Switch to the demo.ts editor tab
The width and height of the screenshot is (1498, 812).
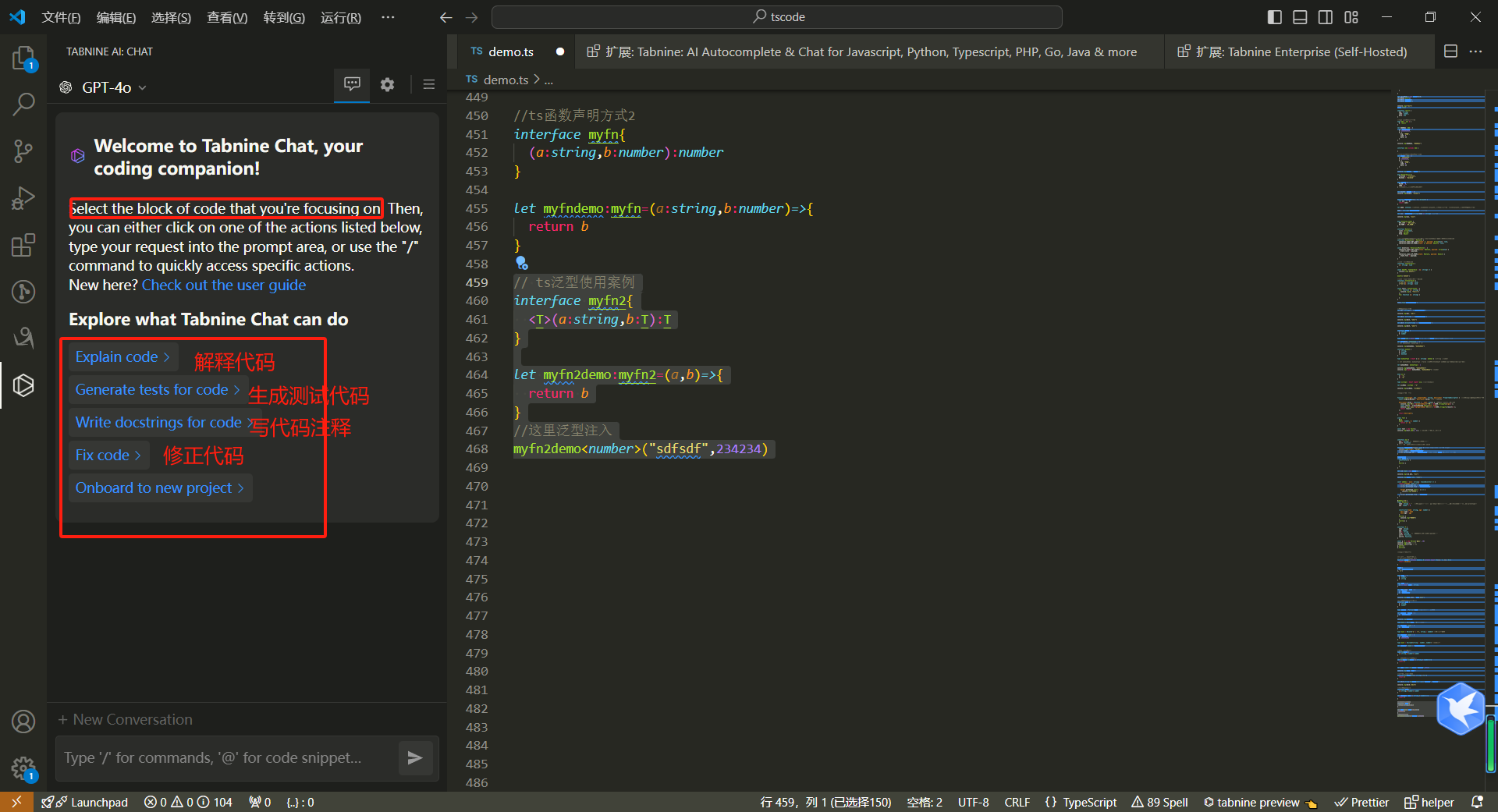511,51
